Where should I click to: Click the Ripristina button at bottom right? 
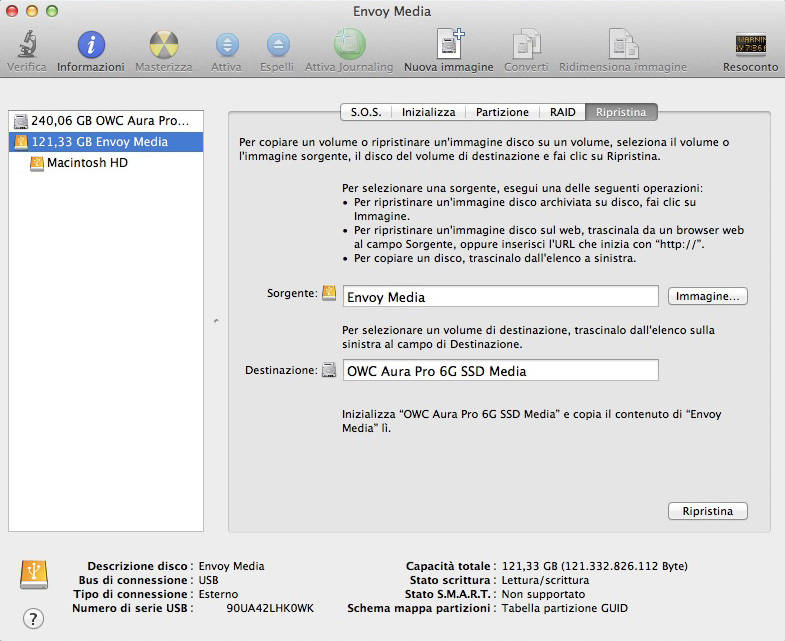[x=707, y=511]
